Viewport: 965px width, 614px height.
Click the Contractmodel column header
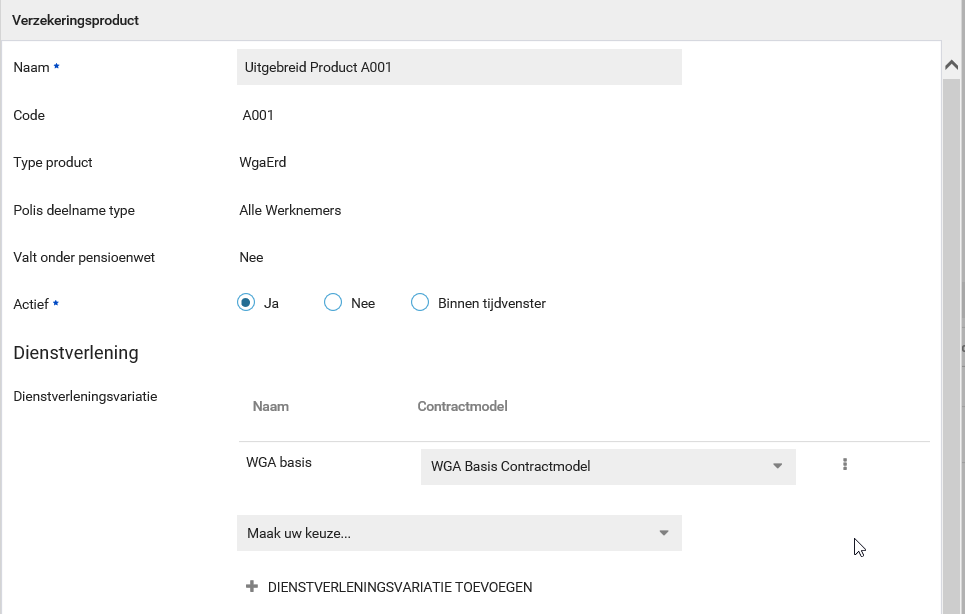pos(462,407)
